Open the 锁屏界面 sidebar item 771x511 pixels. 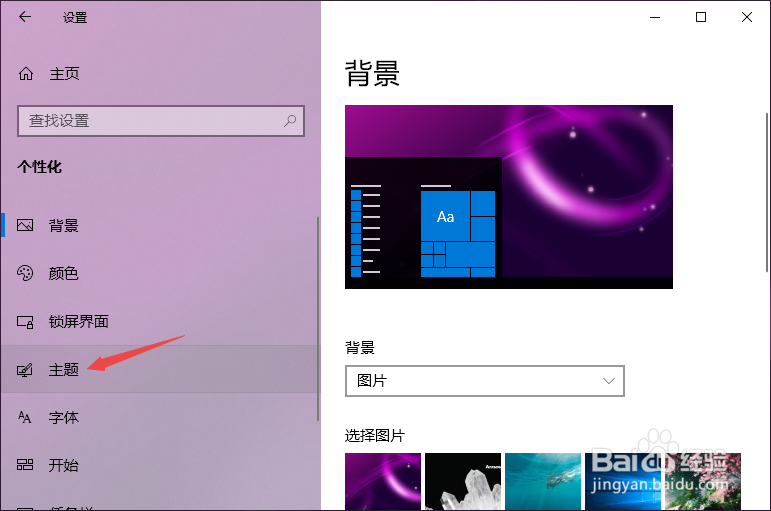(160, 321)
